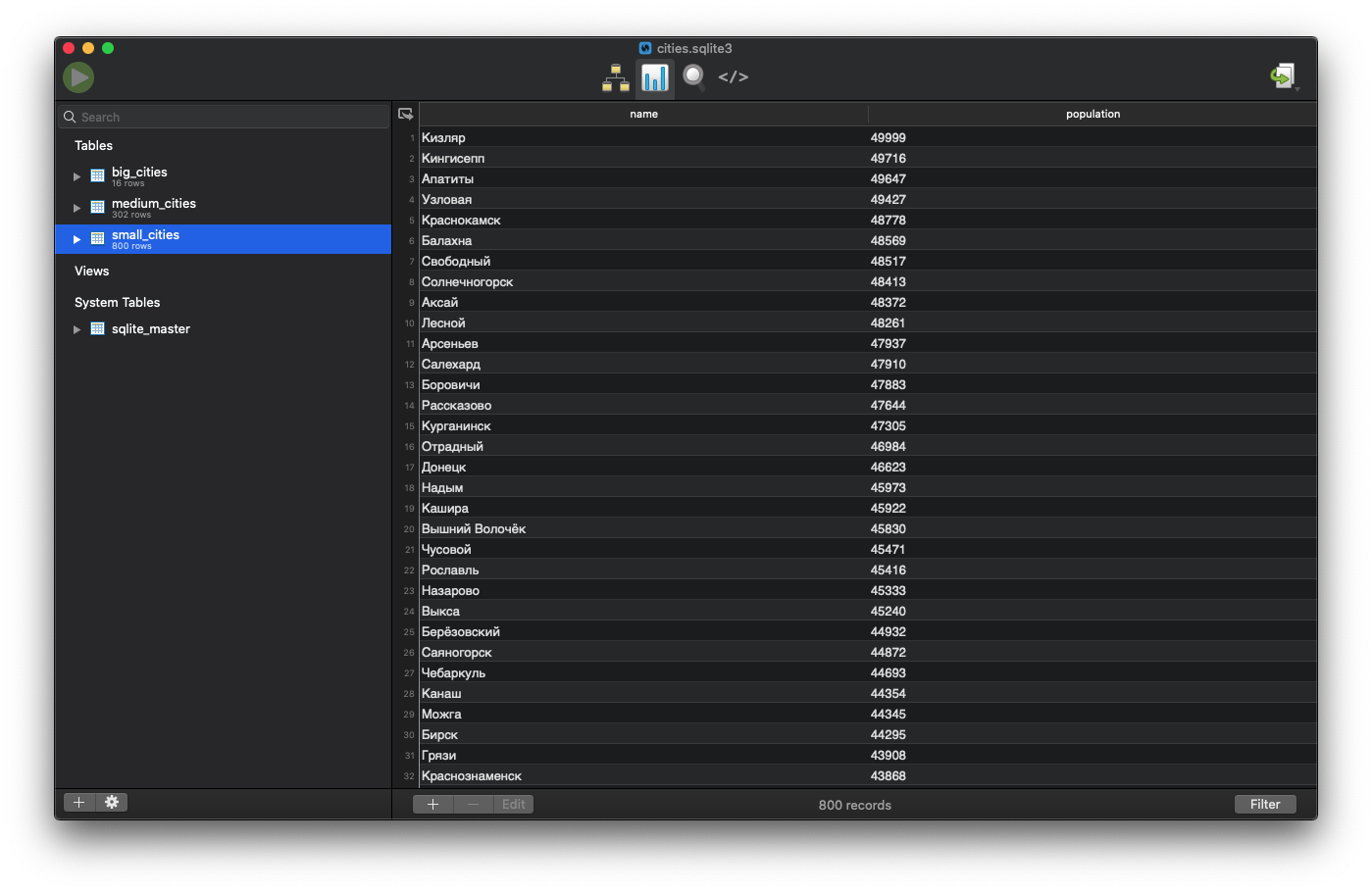
Task: Click row number 16 in the gutter
Action: [x=409, y=447]
